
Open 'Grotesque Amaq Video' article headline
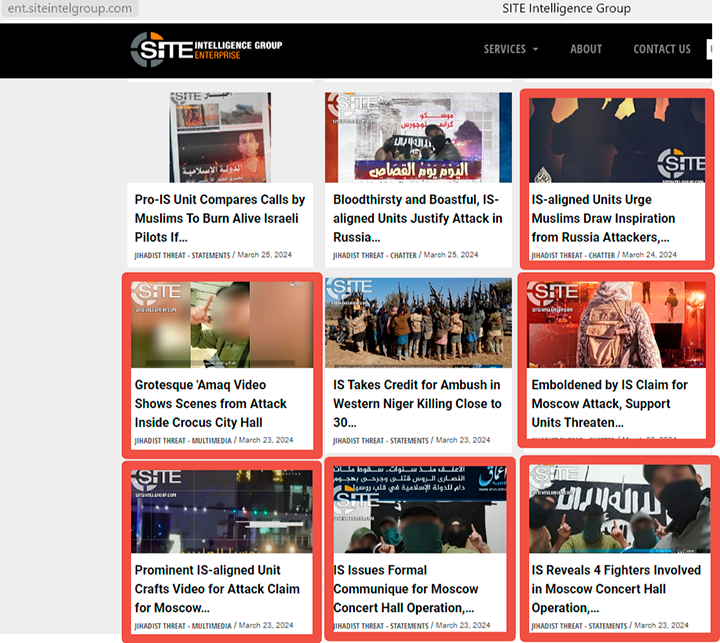tap(211, 403)
